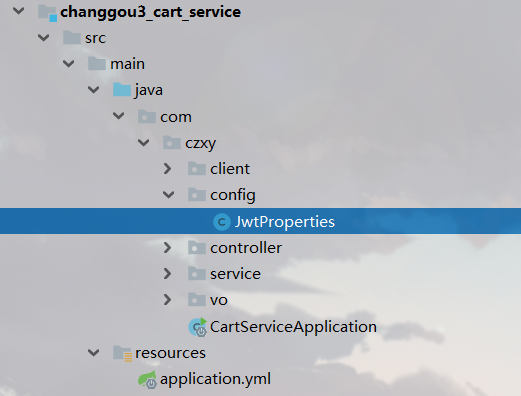Image resolution: width=521 pixels, height=396 pixels.
Task: Click the src folder icon
Action: pyautogui.click(x=72, y=37)
